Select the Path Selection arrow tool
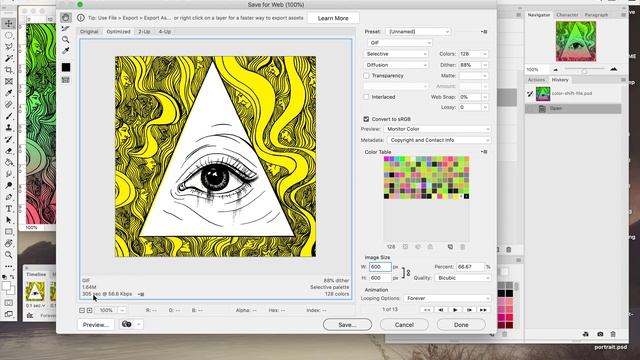 (x=9, y=220)
